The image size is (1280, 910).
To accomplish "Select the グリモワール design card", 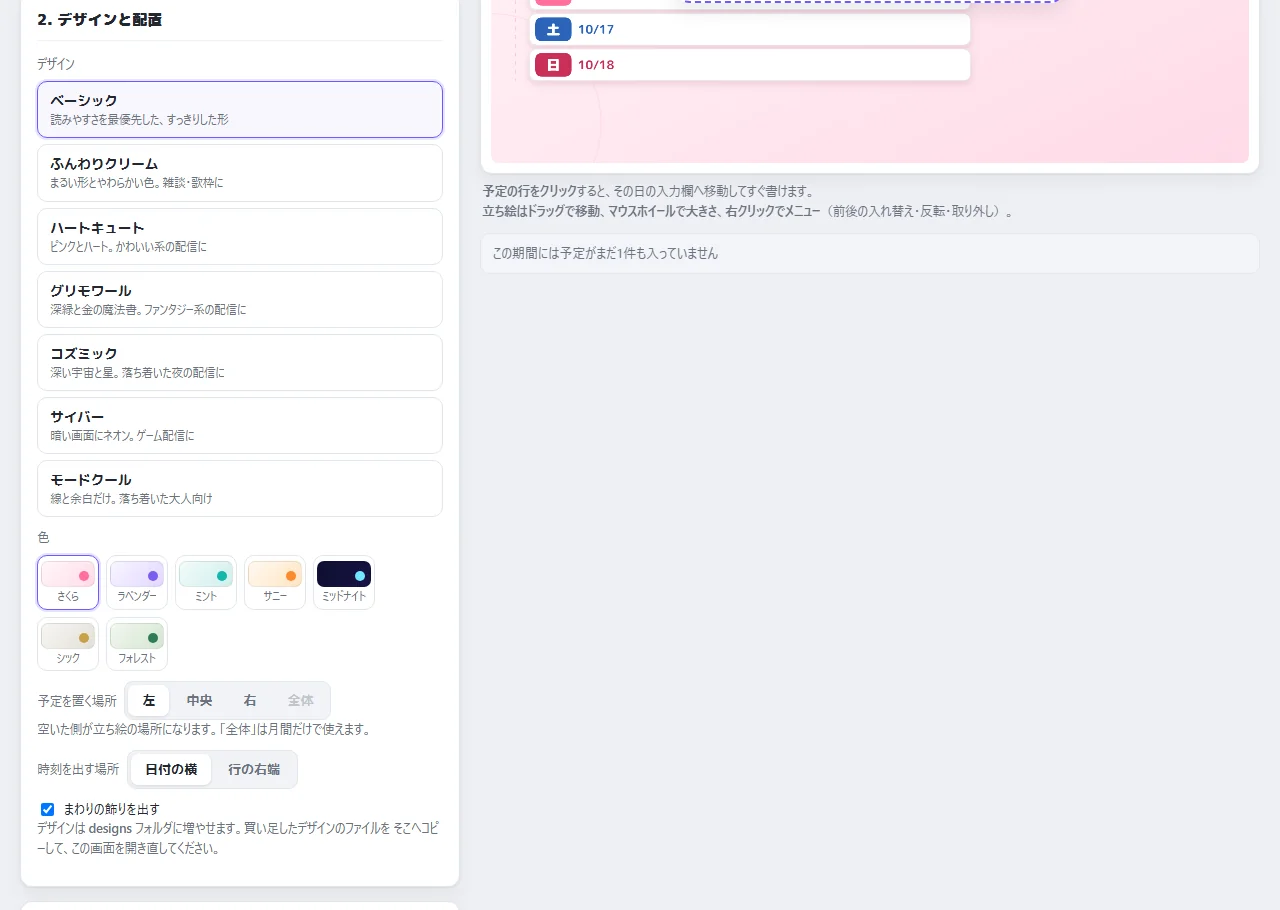I will point(240,299).
